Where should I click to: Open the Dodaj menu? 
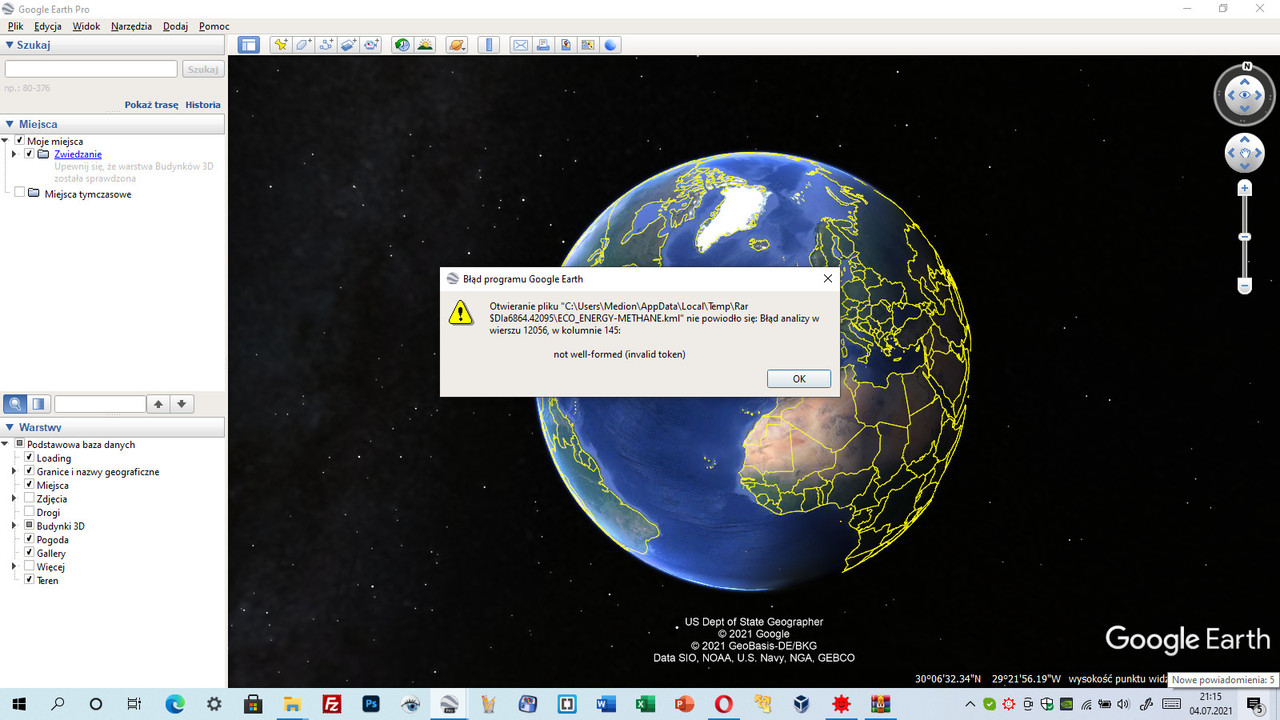tap(176, 26)
